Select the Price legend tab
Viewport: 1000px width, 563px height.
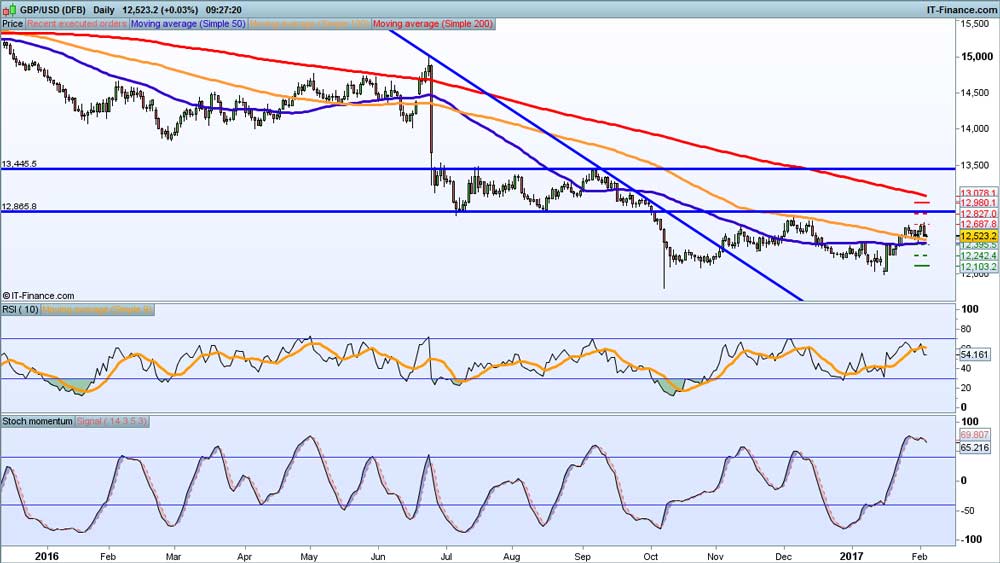click(12, 24)
